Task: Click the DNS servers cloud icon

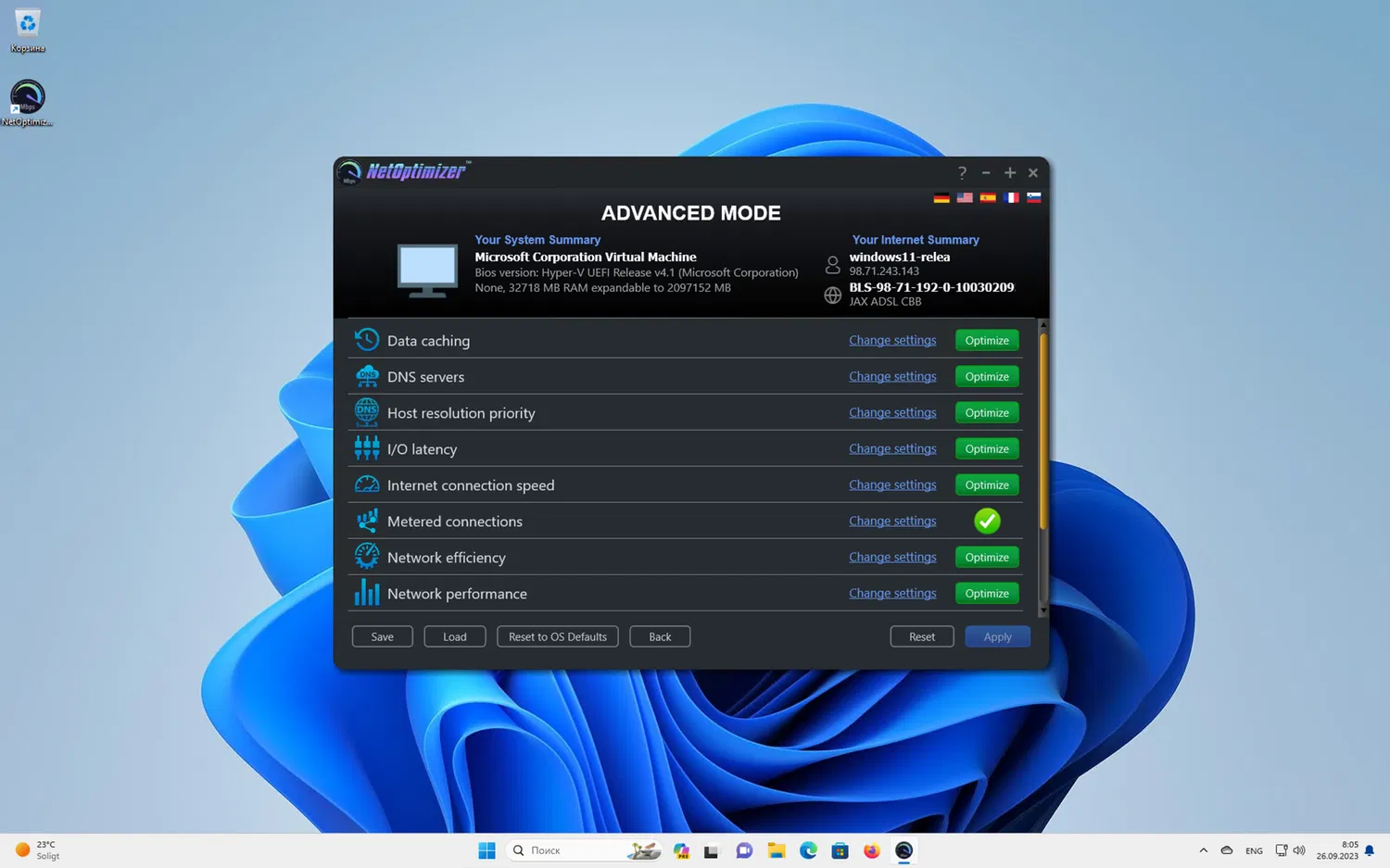Action: [x=367, y=376]
